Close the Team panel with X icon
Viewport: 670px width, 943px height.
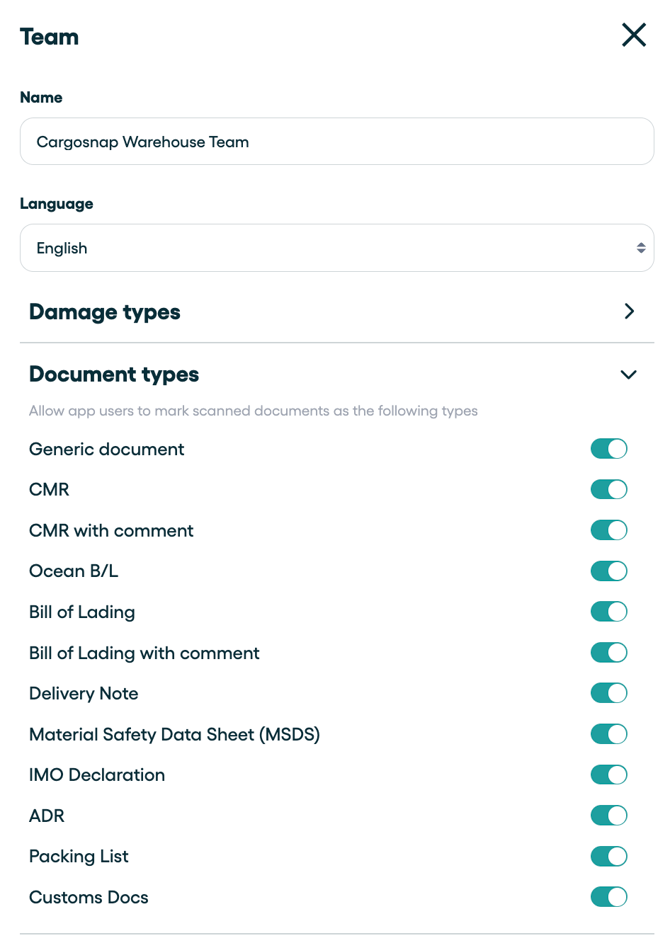(x=633, y=35)
